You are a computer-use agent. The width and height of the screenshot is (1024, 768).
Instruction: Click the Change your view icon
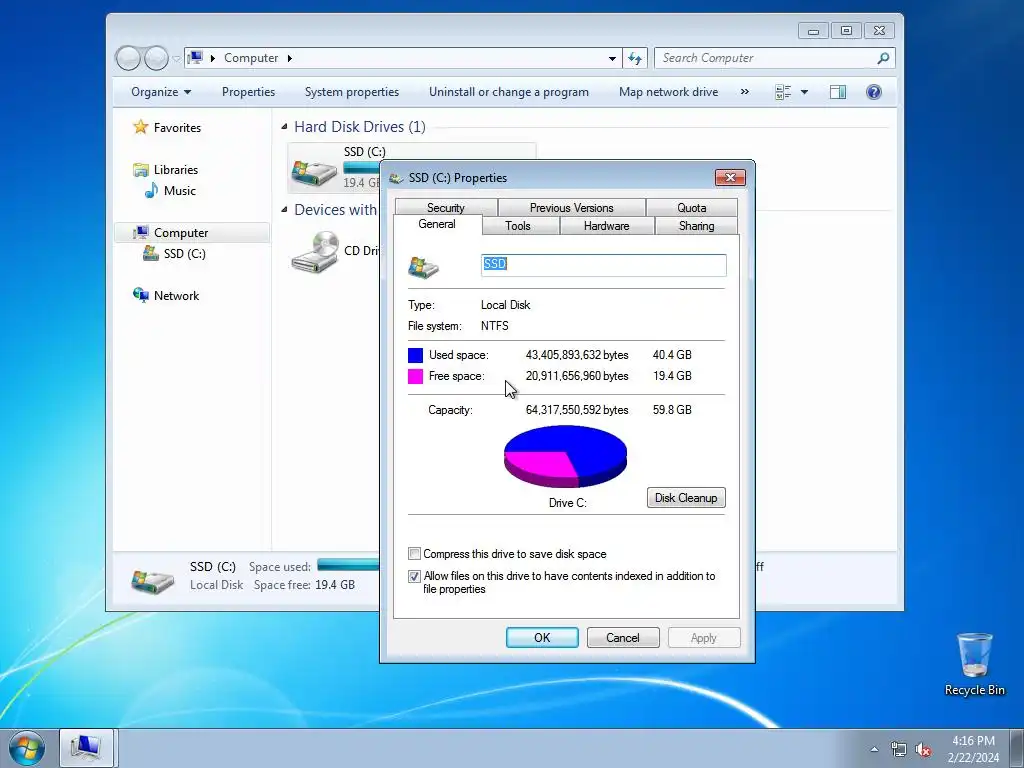[x=783, y=92]
